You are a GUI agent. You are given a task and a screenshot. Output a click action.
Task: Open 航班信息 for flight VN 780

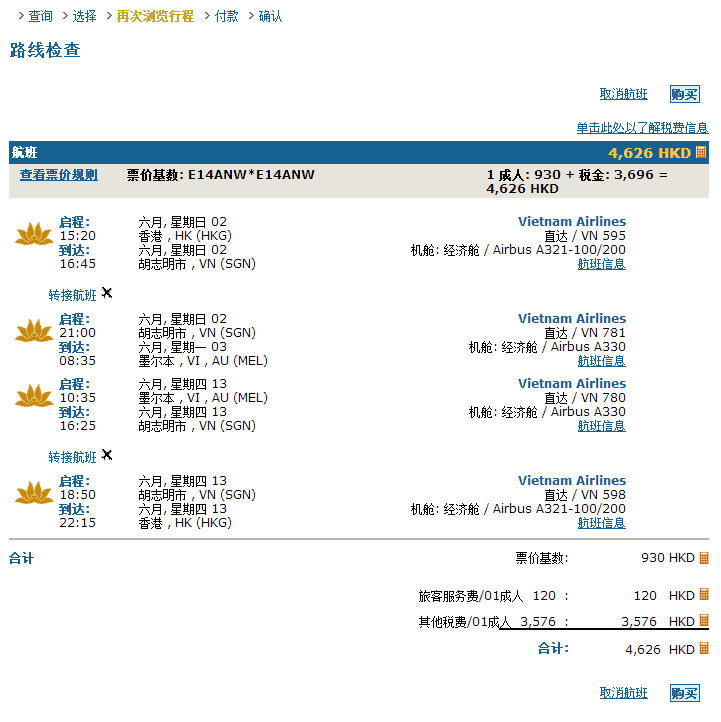[601, 426]
